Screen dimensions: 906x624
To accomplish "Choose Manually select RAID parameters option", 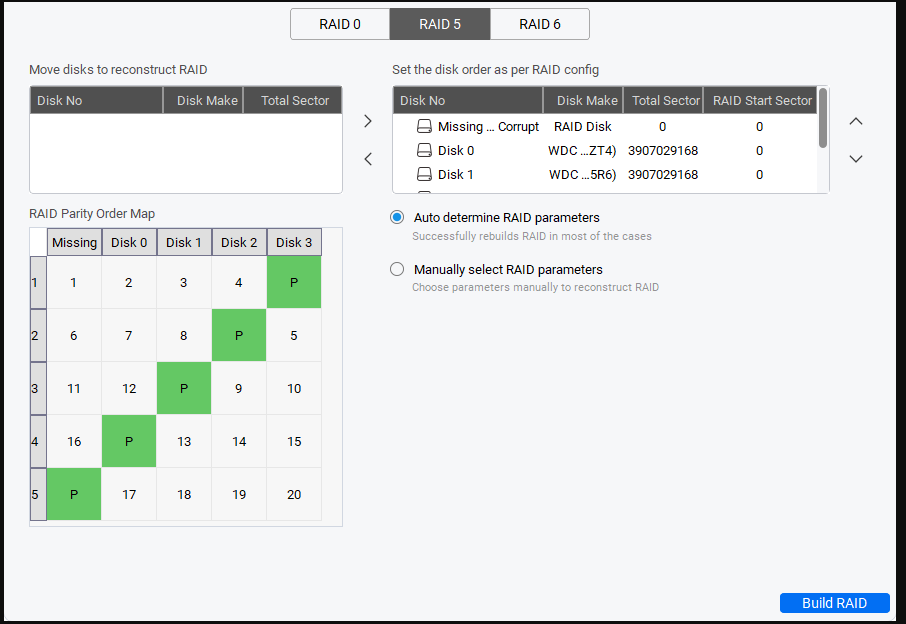I will [397, 269].
